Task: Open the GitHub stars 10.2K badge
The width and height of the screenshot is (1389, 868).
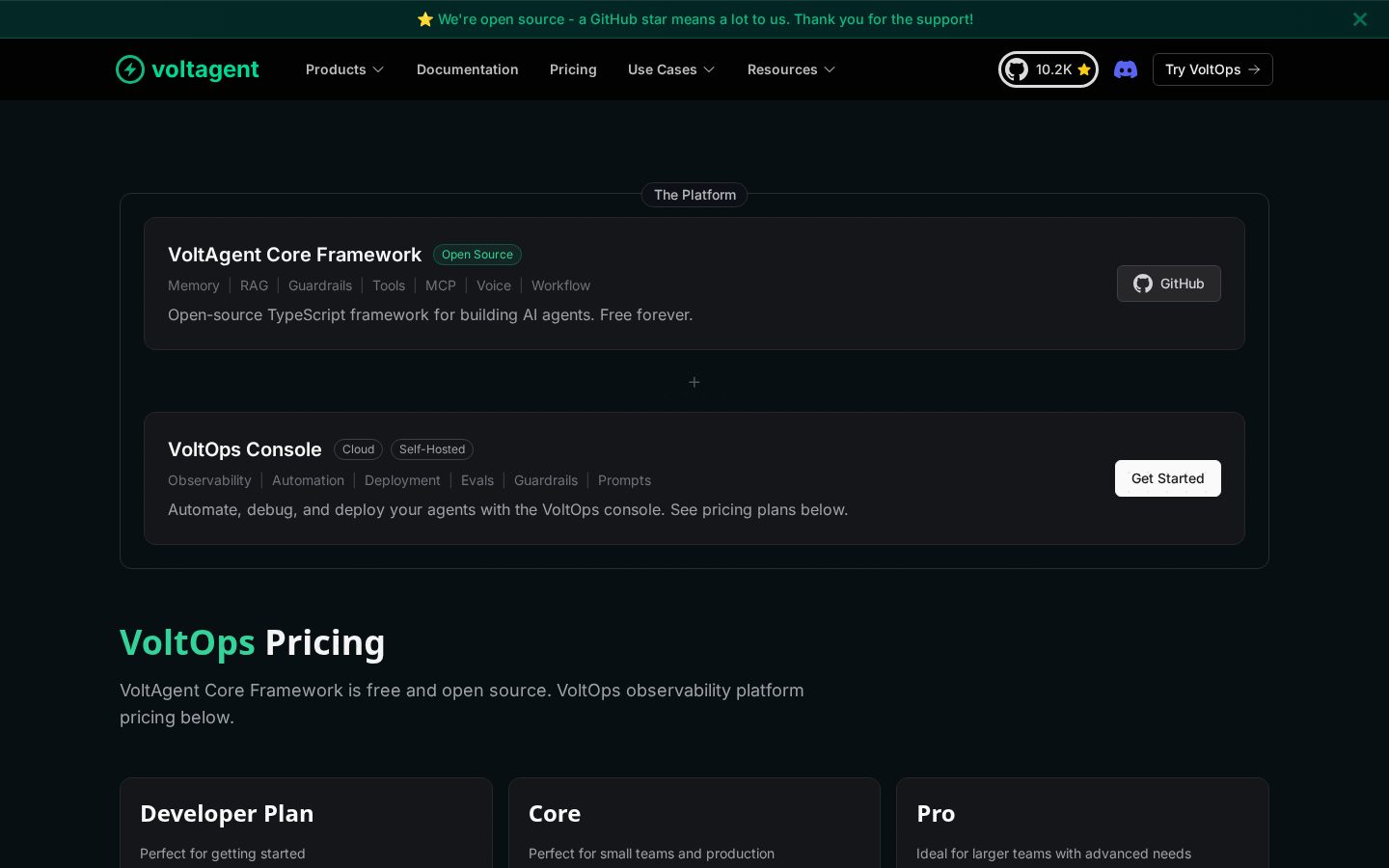Action: click(1049, 69)
